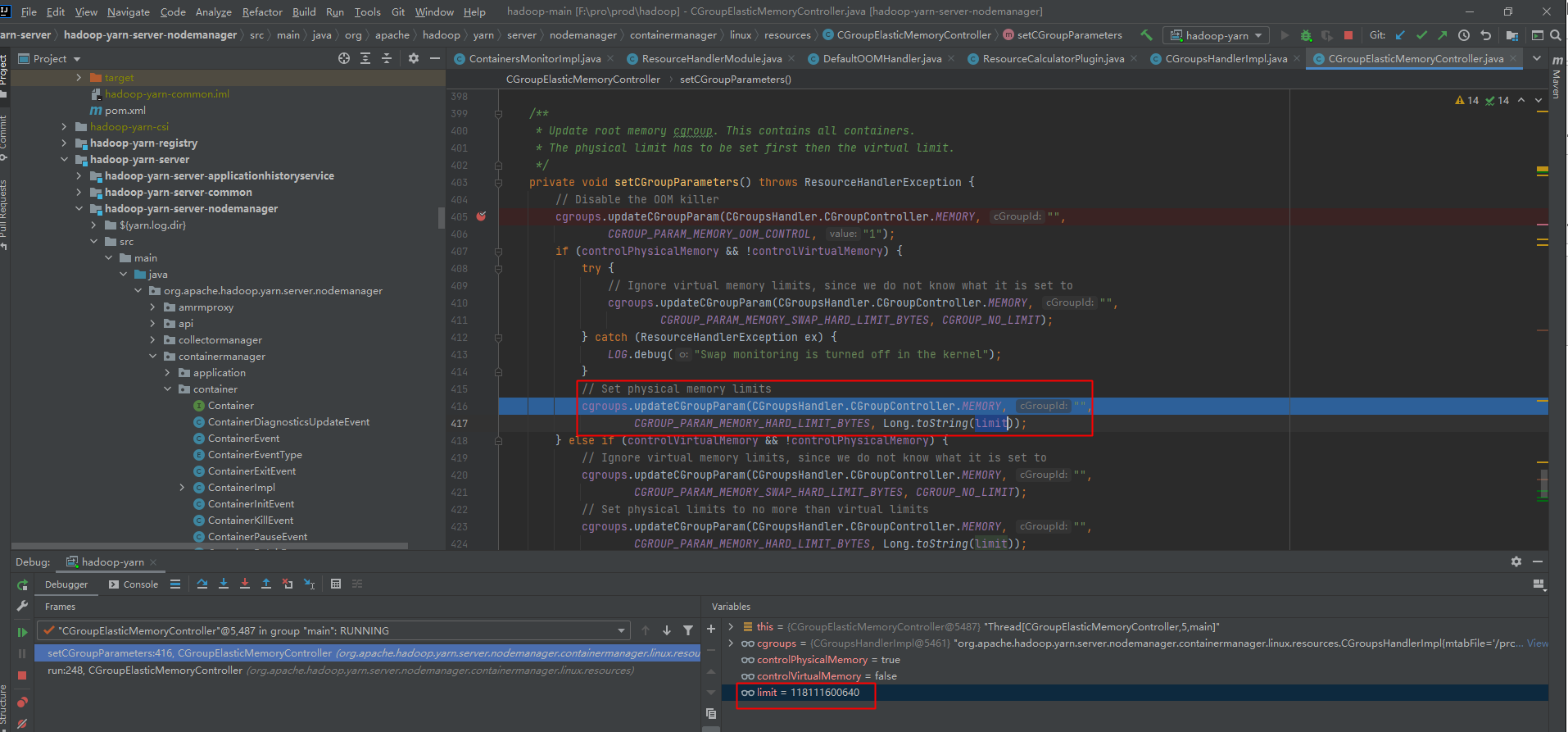Open the Analyze menu
Image resolution: width=1568 pixels, height=732 pixels.
pos(213,11)
